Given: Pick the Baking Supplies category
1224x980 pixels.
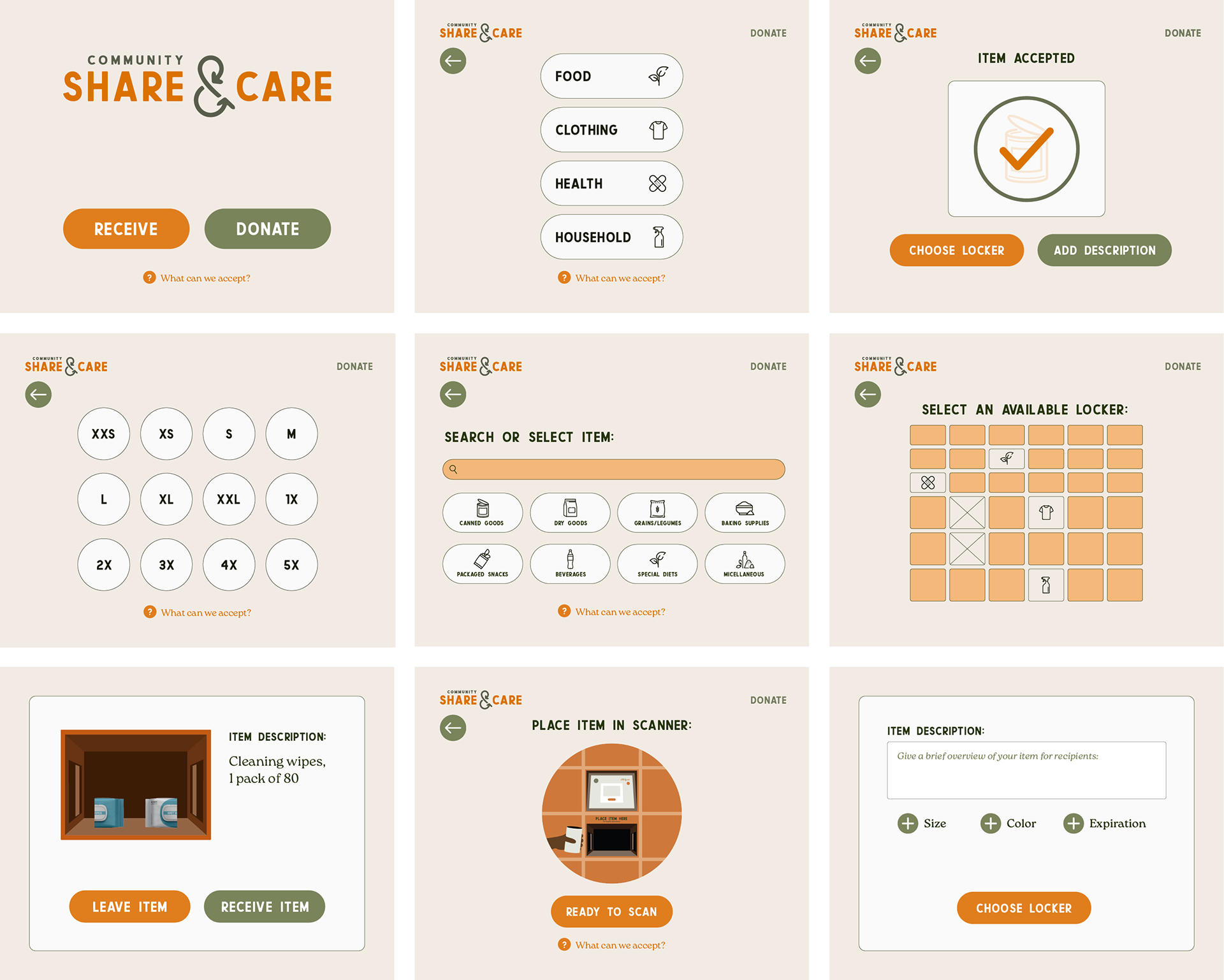Looking at the screenshot, I should [x=745, y=513].
